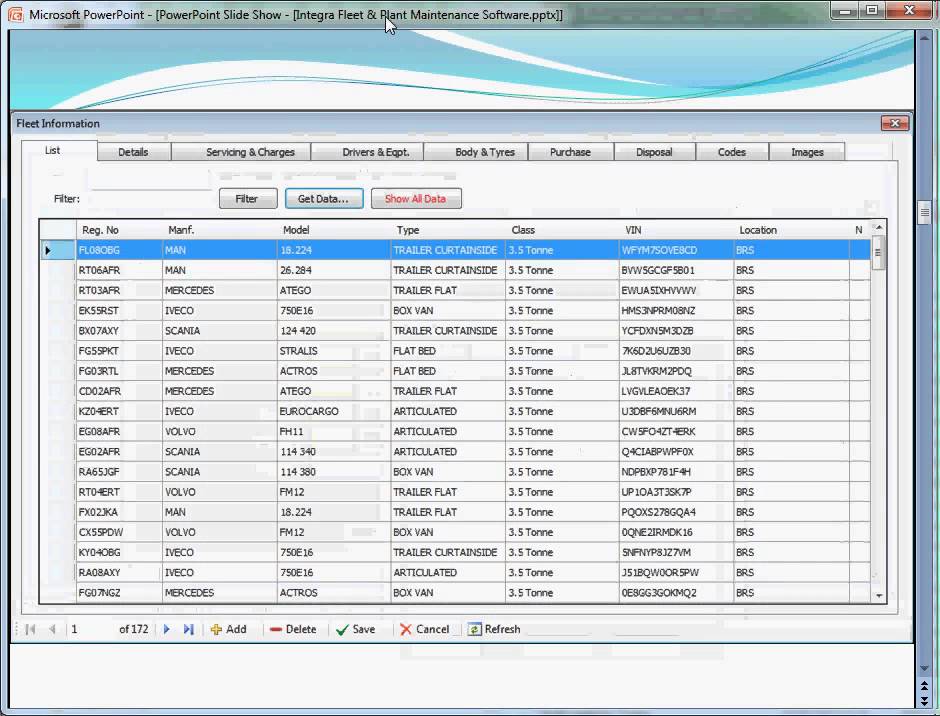Select Reg. No cell RA65JGF
940x716 pixels.
coord(119,472)
